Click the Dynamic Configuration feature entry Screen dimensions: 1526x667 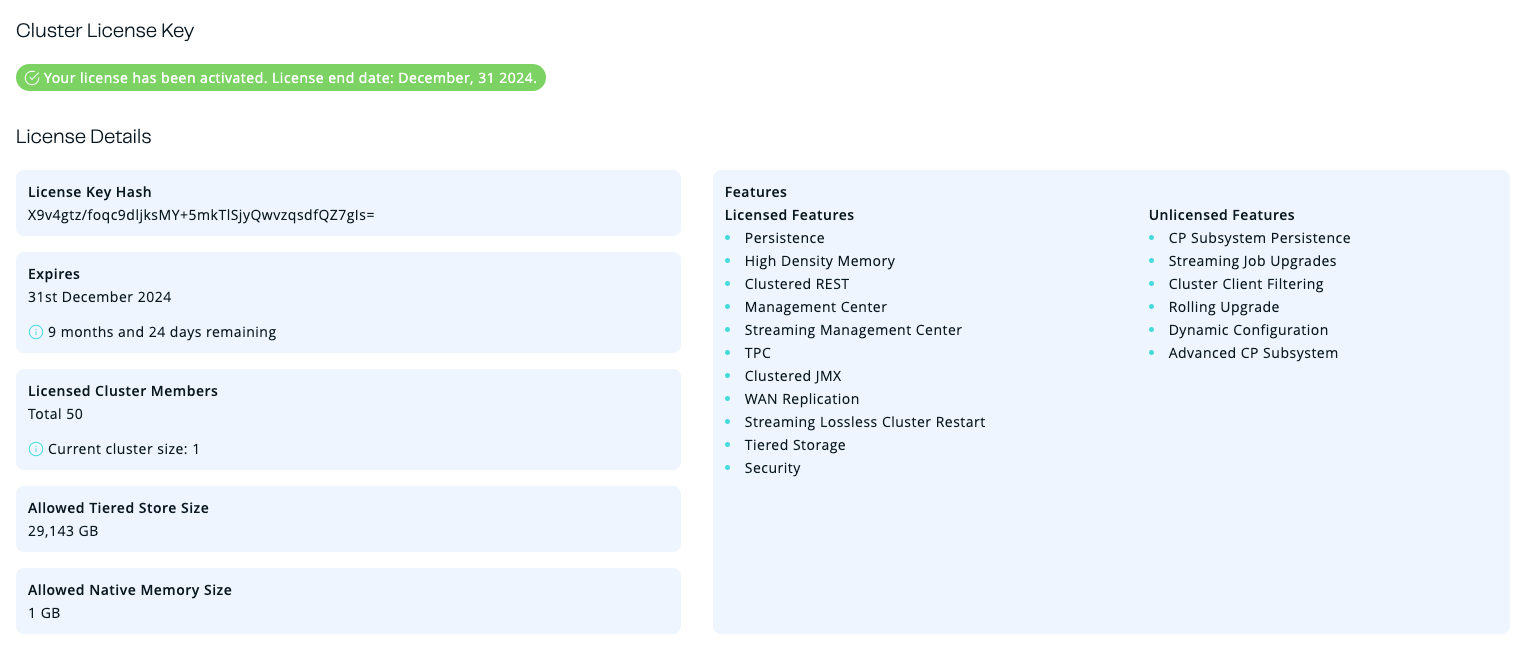[x=1248, y=329]
